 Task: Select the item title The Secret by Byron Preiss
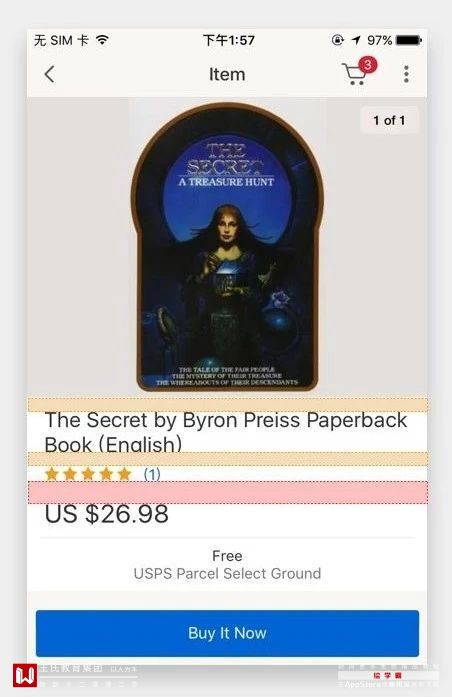[x=226, y=432]
